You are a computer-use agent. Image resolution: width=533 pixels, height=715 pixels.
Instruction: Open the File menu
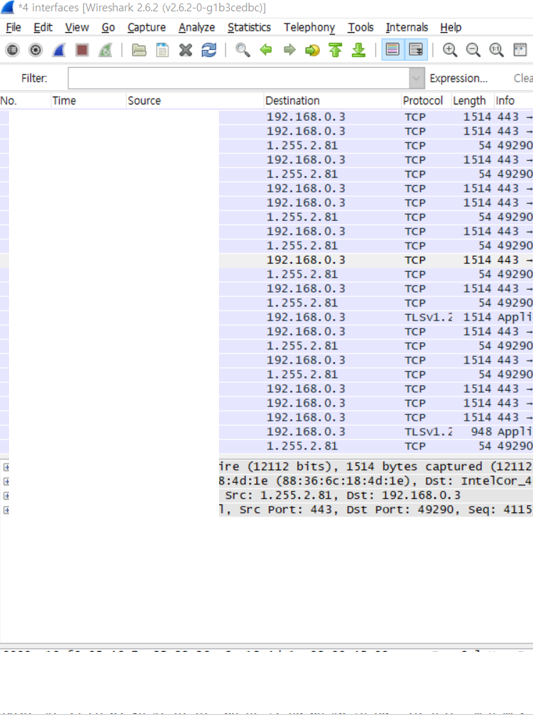point(13,27)
